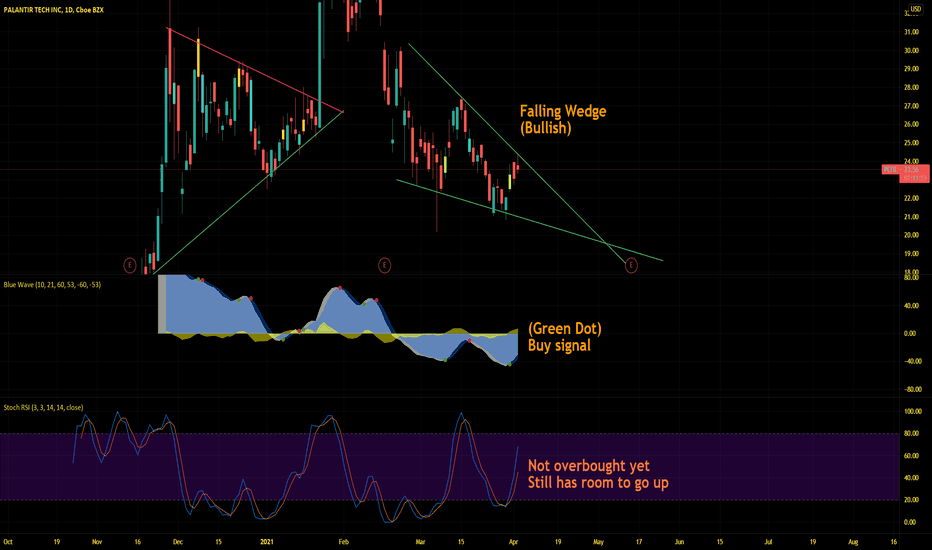Click the Nov label on time axis
Screen dimensions: 932x550
pos(97,542)
